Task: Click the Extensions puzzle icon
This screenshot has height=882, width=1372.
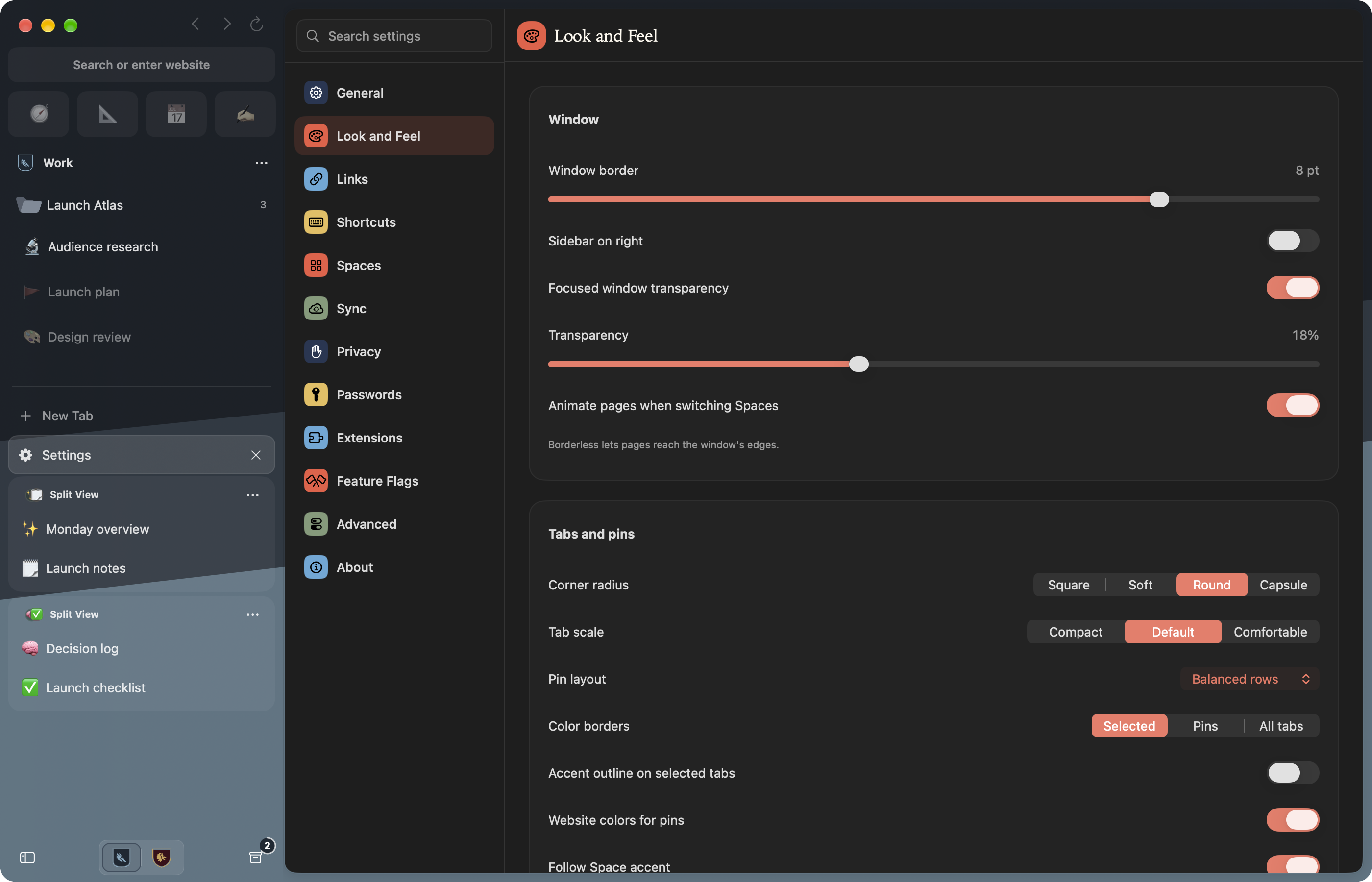Action: click(x=316, y=438)
